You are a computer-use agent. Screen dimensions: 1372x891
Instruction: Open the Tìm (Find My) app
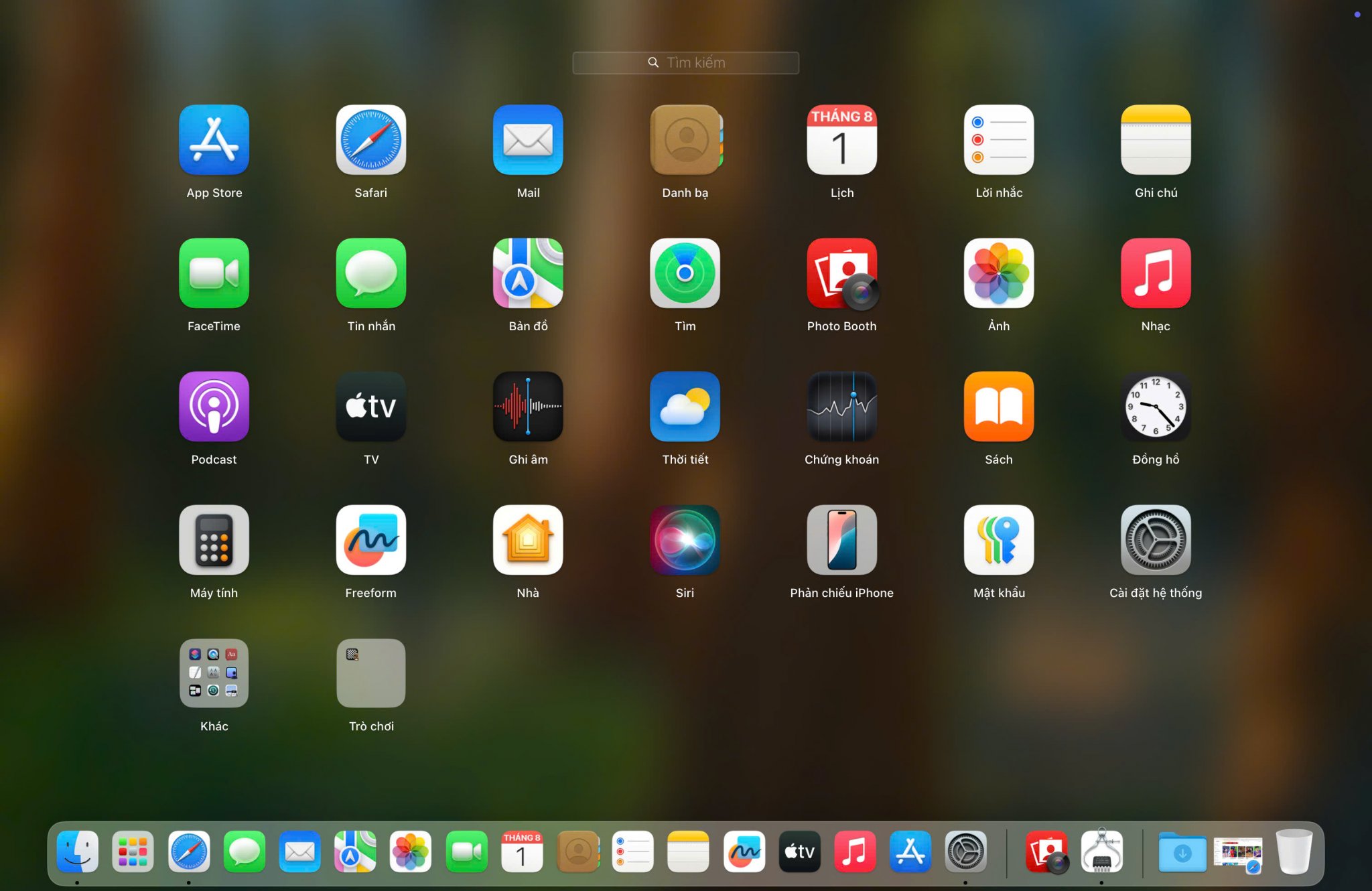click(685, 273)
